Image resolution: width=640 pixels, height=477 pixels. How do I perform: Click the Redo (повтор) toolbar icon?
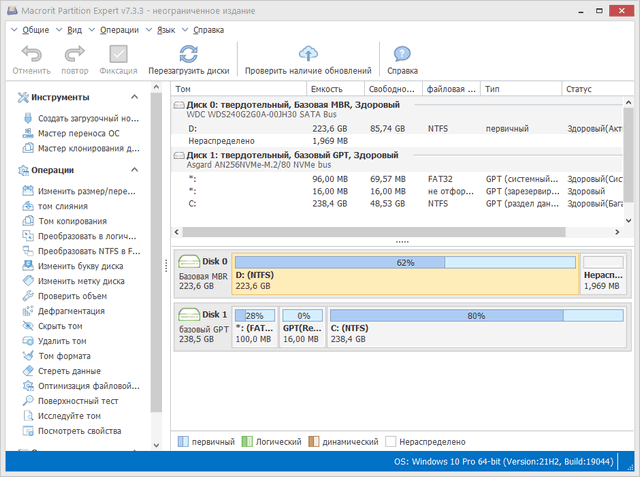tap(74, 55)
